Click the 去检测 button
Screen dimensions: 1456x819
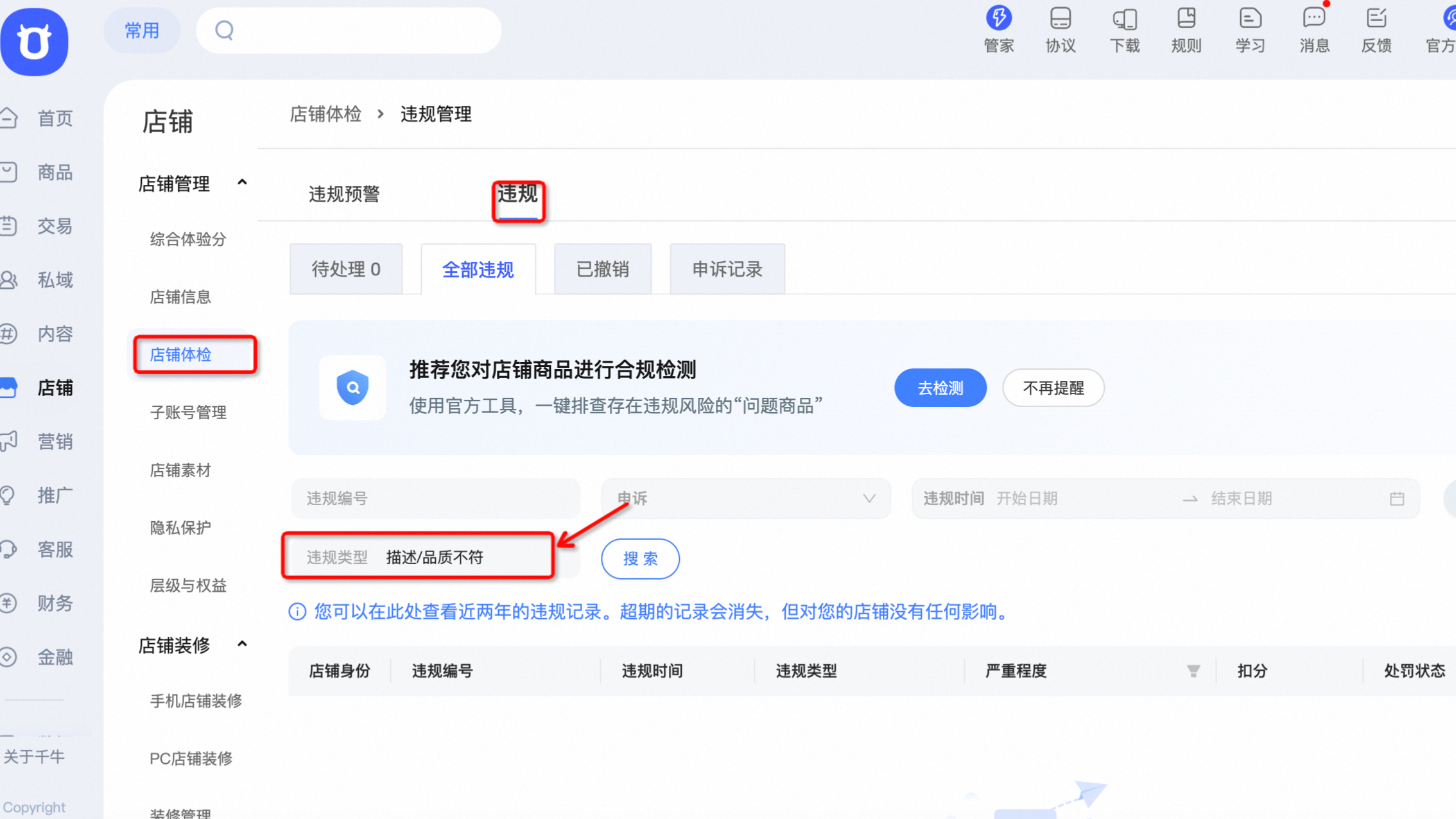940,388
